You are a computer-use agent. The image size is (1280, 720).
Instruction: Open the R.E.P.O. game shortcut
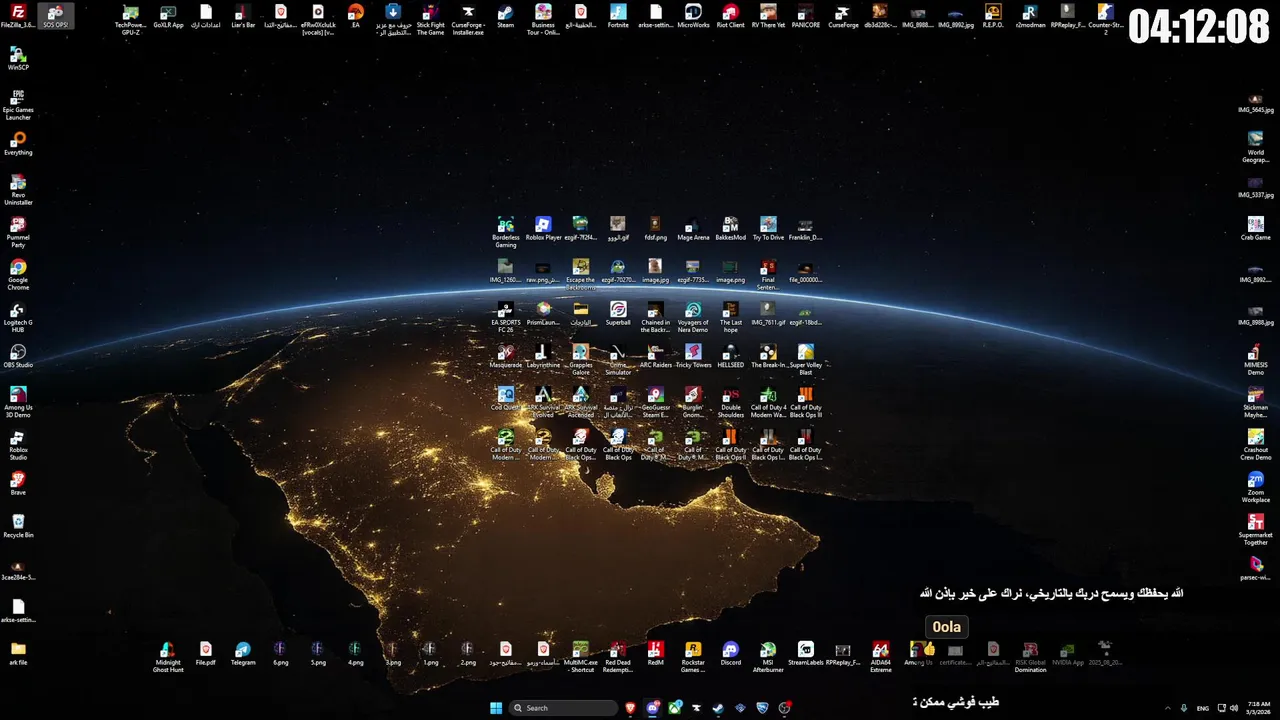coord(993,16)
